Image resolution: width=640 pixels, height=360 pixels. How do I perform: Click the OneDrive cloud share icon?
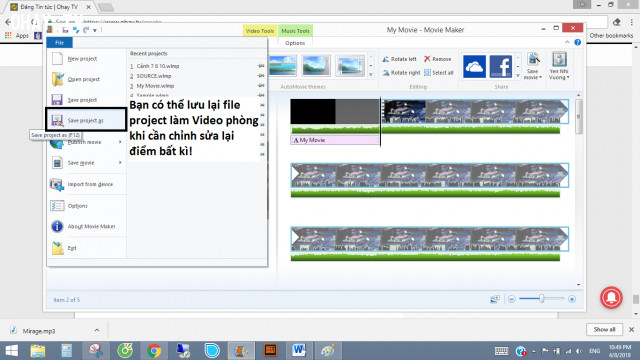point(474,67)
